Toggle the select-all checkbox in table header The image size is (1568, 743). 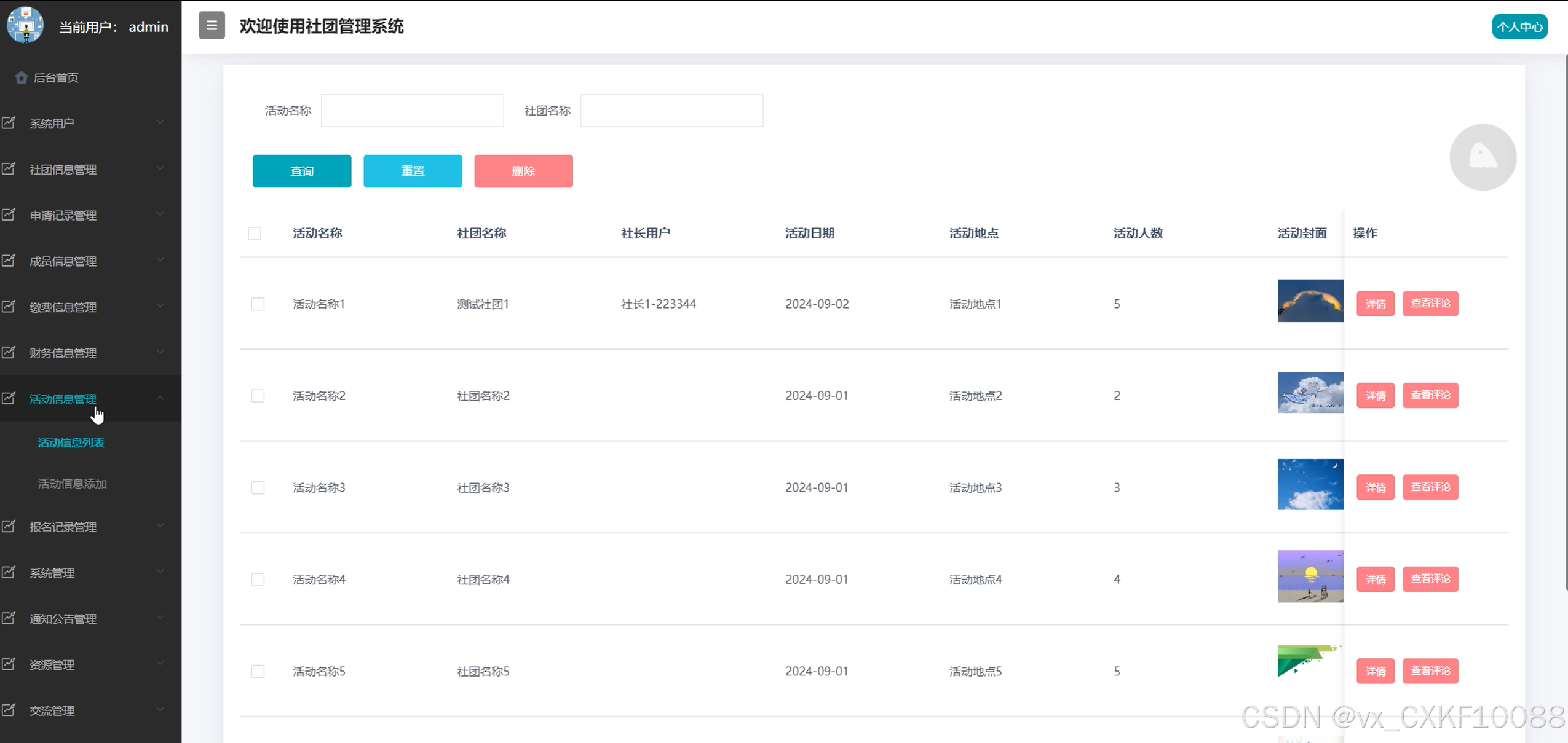tap(255, 234)
